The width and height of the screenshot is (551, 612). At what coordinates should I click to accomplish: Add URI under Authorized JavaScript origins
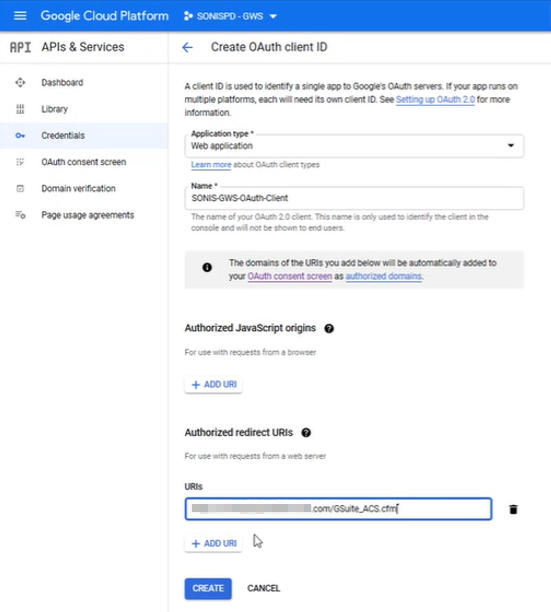[213, 384]
